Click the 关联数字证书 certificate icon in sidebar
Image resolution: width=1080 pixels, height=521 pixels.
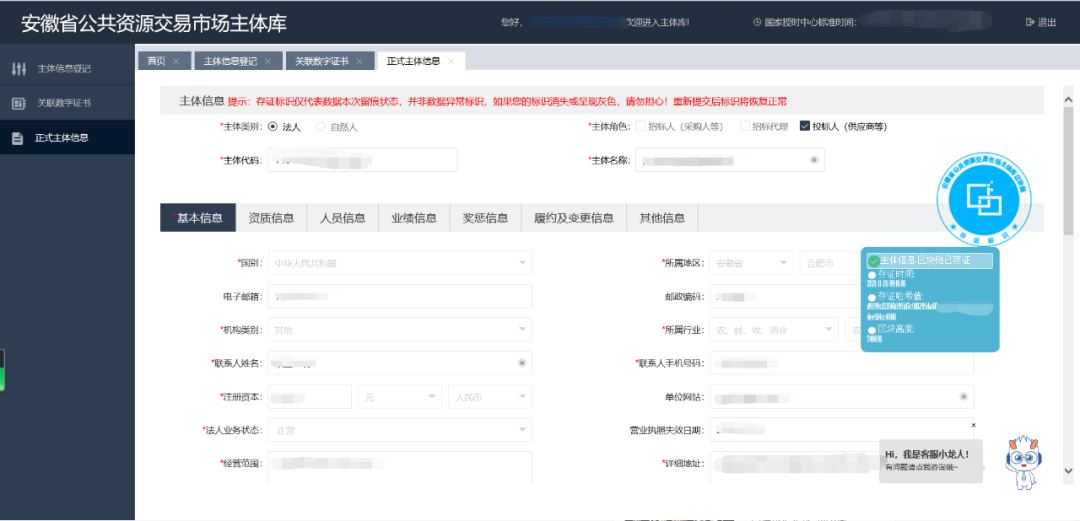point(18,103)
